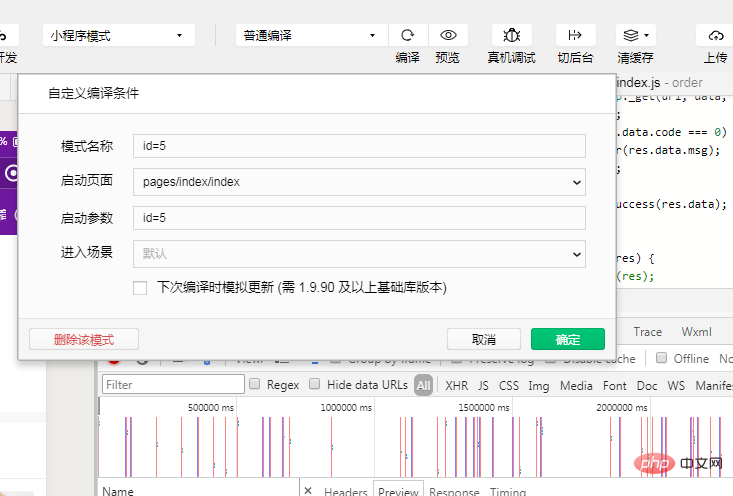
Task: Open the 小程序模式 mode dropdown
Action: [118, 35]
